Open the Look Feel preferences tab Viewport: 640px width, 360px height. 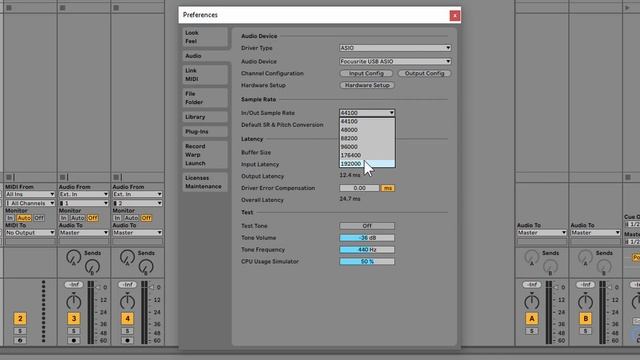(x=205, y=37)
